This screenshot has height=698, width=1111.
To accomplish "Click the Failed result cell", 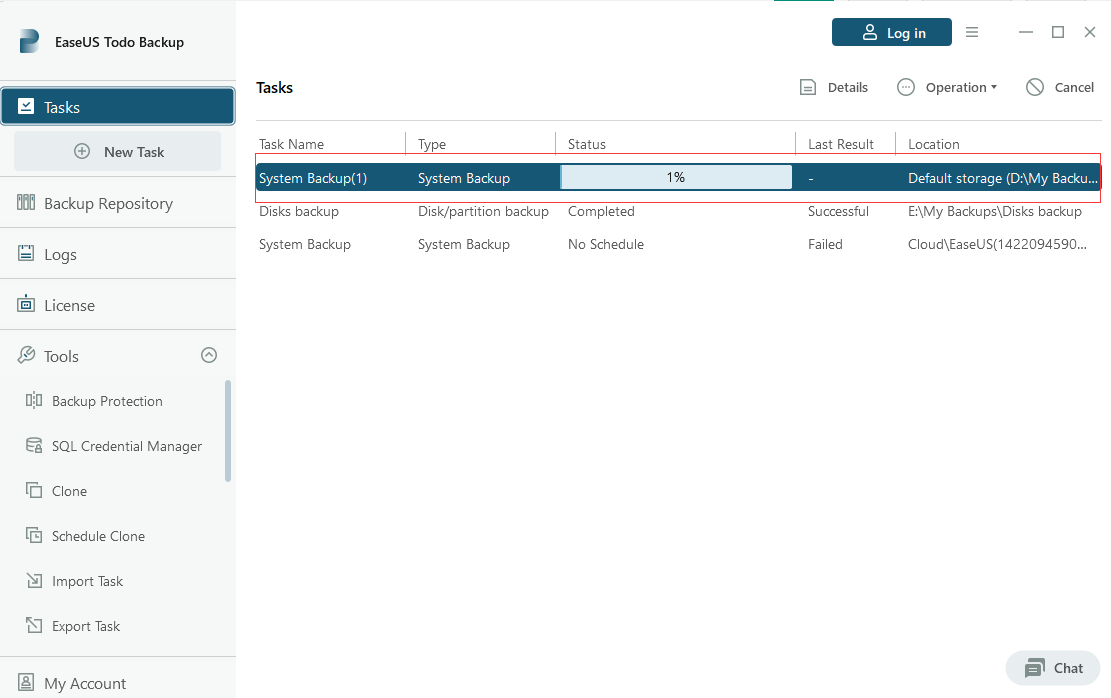I will (825, 244).
